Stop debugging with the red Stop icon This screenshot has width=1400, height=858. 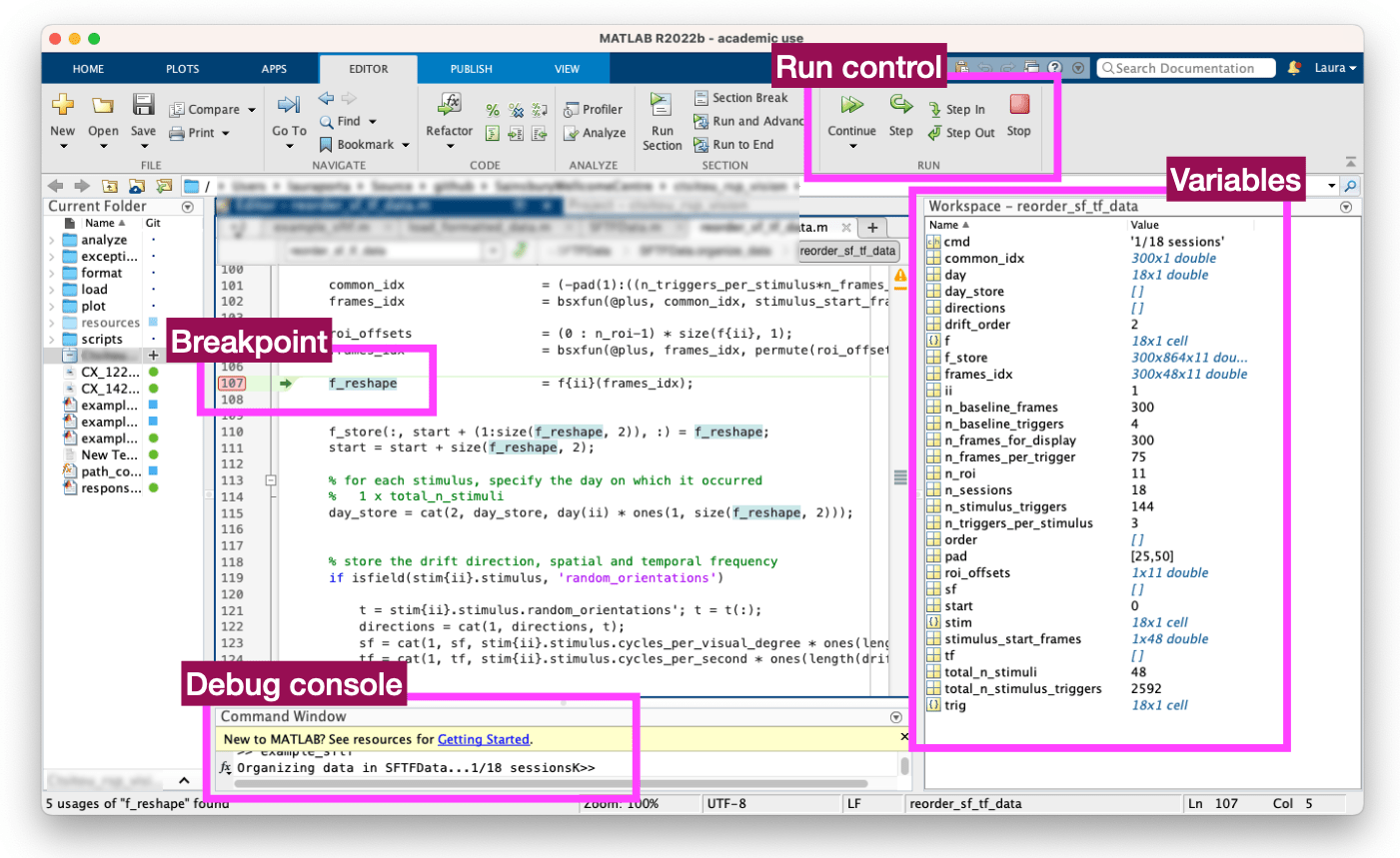pyautogui.click(x=1018, y=104)
